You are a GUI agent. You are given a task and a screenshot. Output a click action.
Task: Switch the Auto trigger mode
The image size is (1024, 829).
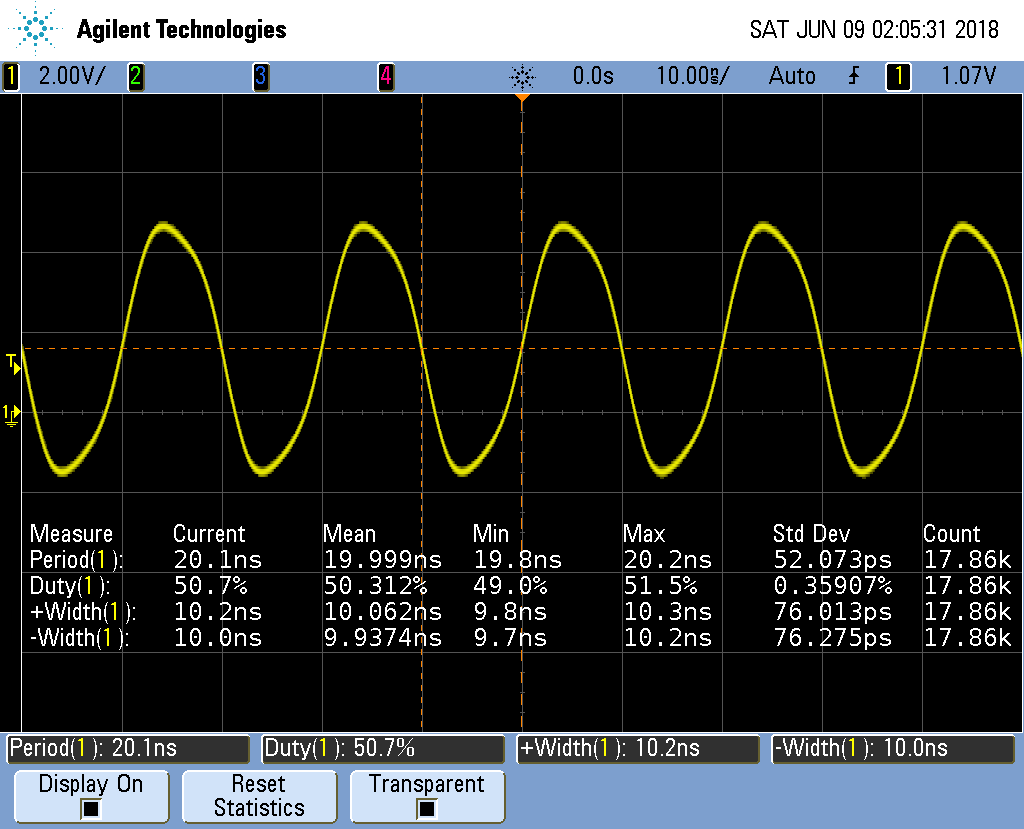click(791, 75)
